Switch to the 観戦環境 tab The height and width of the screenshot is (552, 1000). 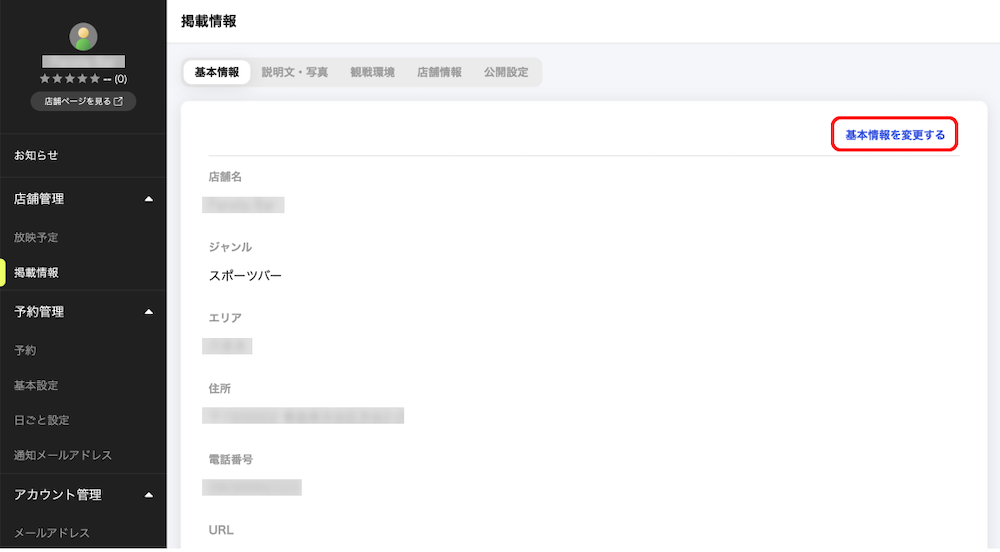[x=372, y=72]
